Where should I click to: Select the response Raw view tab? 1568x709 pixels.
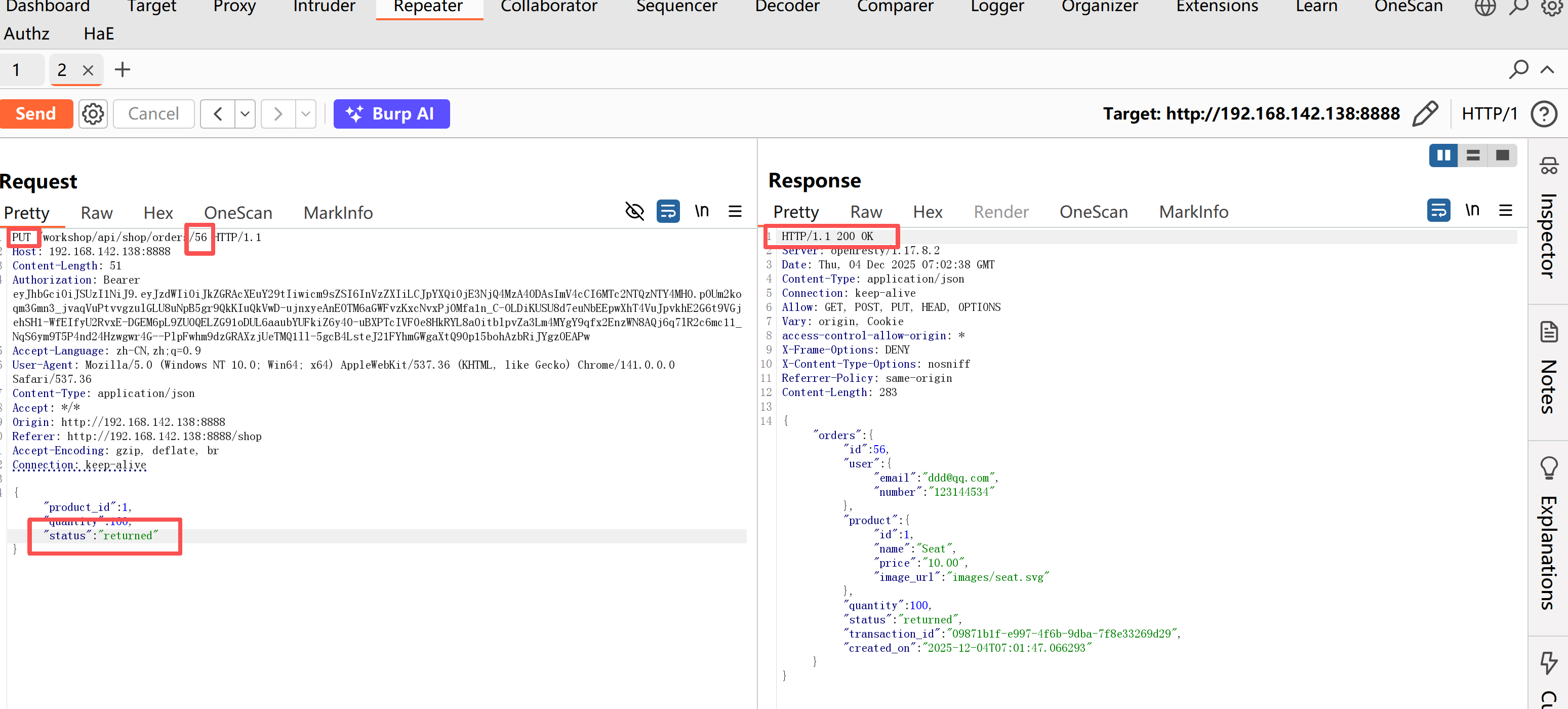click(x=866, y=212)
